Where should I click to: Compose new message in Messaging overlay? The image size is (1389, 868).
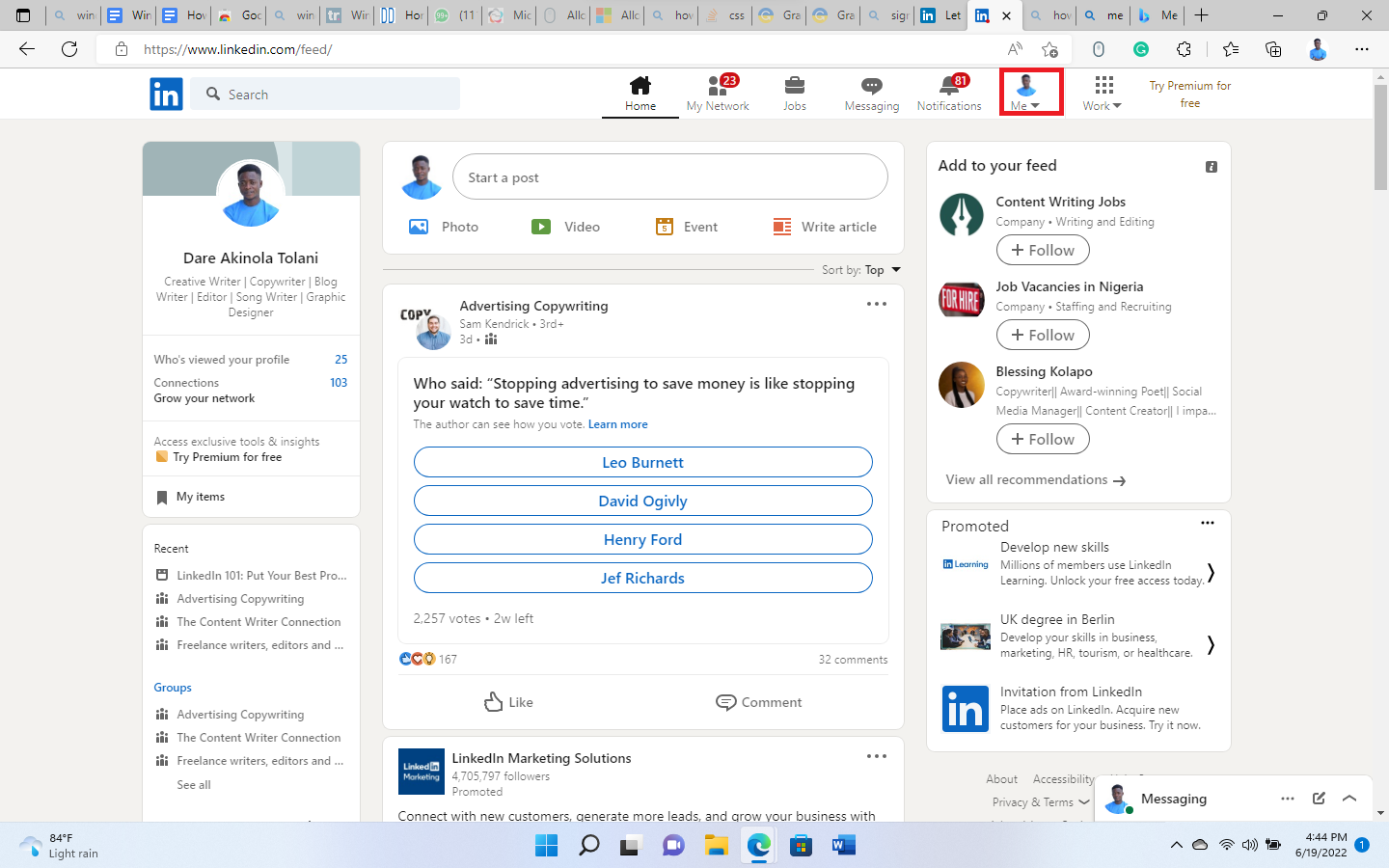coord(1319,799)
